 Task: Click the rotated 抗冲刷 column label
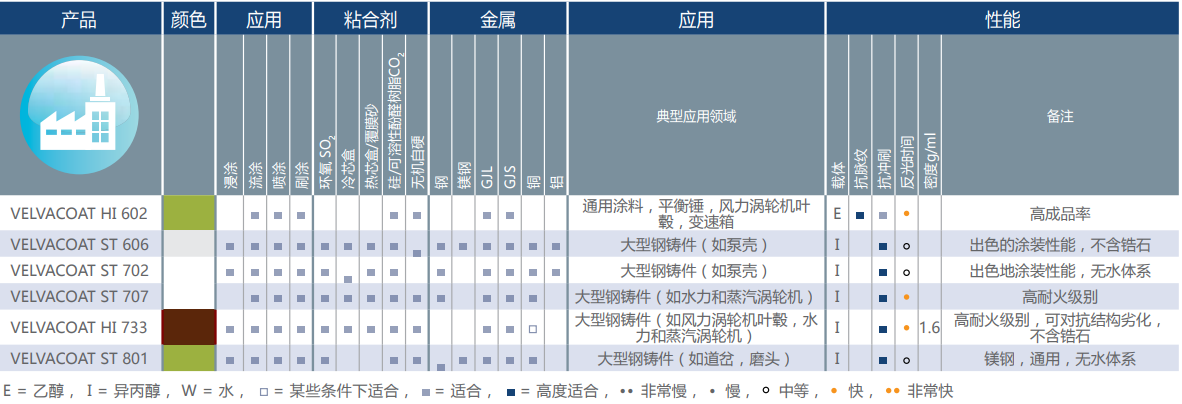pyautogui.click(x=883, y=168)
